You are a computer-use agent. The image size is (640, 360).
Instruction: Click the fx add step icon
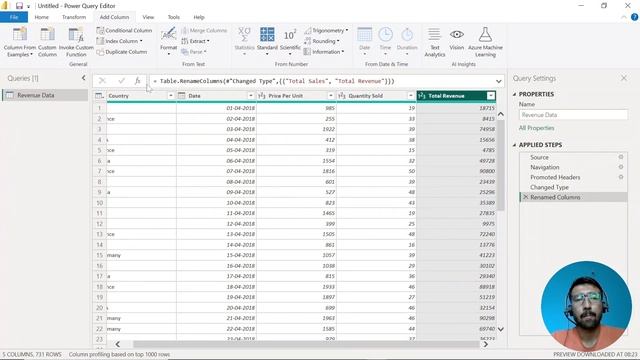click(x=138, y=81)
